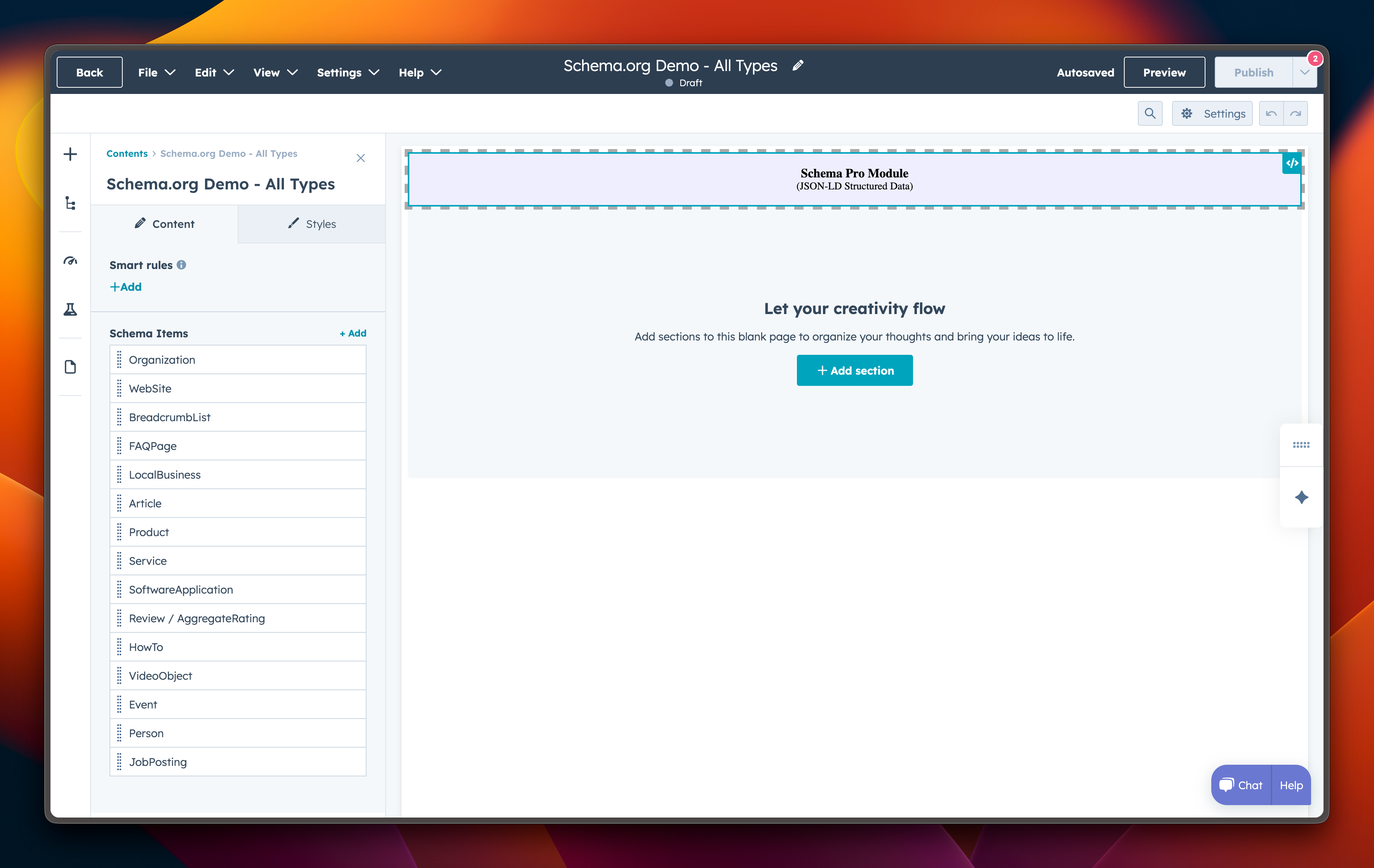
Task: Open the Add elements panel
Action: tap(70, 153)
